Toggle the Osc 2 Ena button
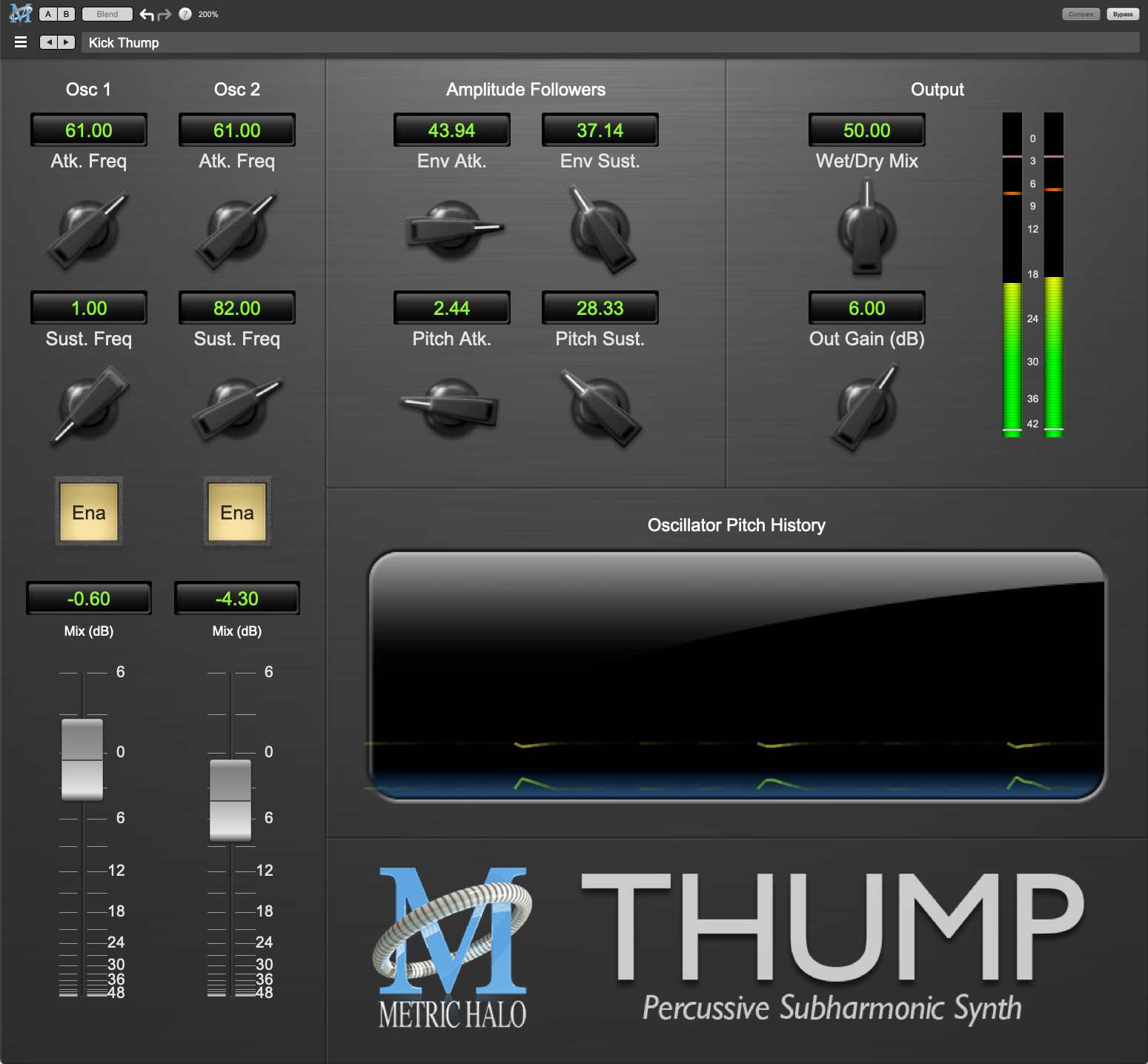 237,513
